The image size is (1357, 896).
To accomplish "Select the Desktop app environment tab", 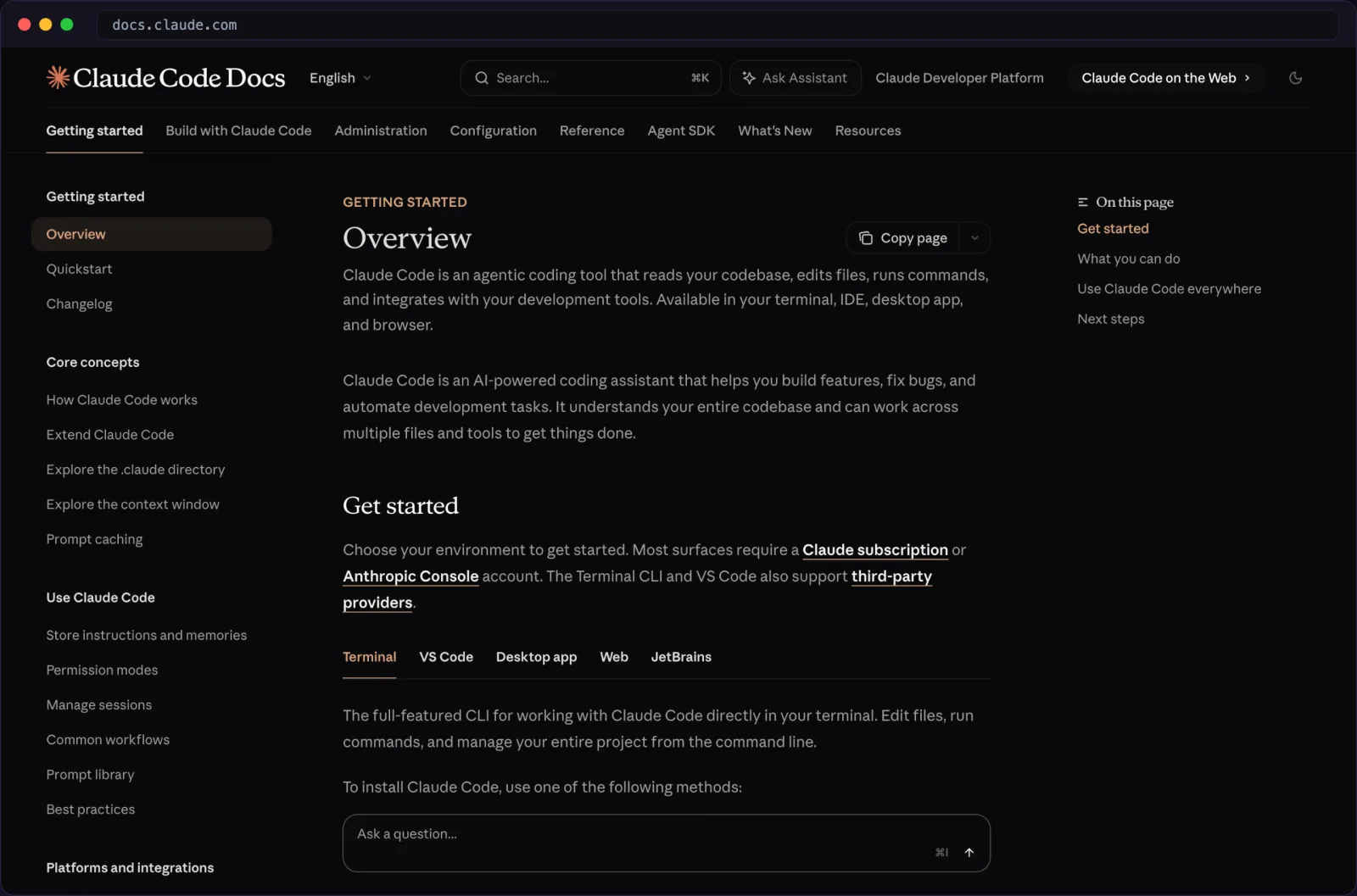I will [x=536, y=657].
